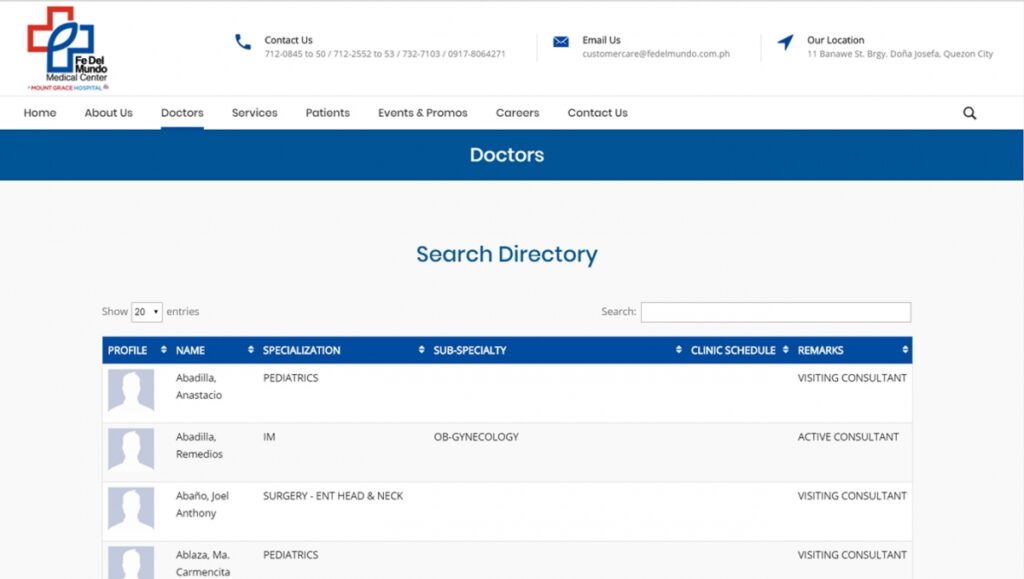Screen dimensions: 1024x579
Task: Click the Fe Del Mundo Medical Center logo
Action: [x=68, y=48]
